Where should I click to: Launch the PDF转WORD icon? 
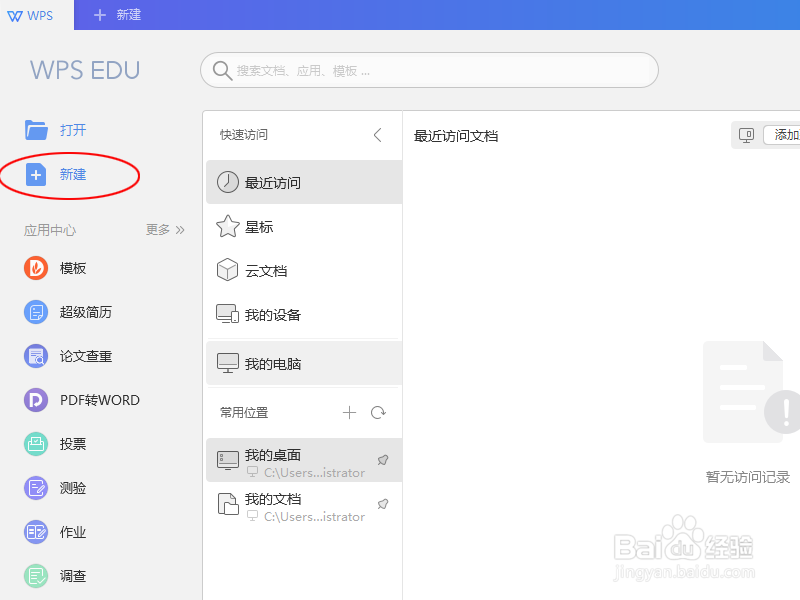[36, 400]
